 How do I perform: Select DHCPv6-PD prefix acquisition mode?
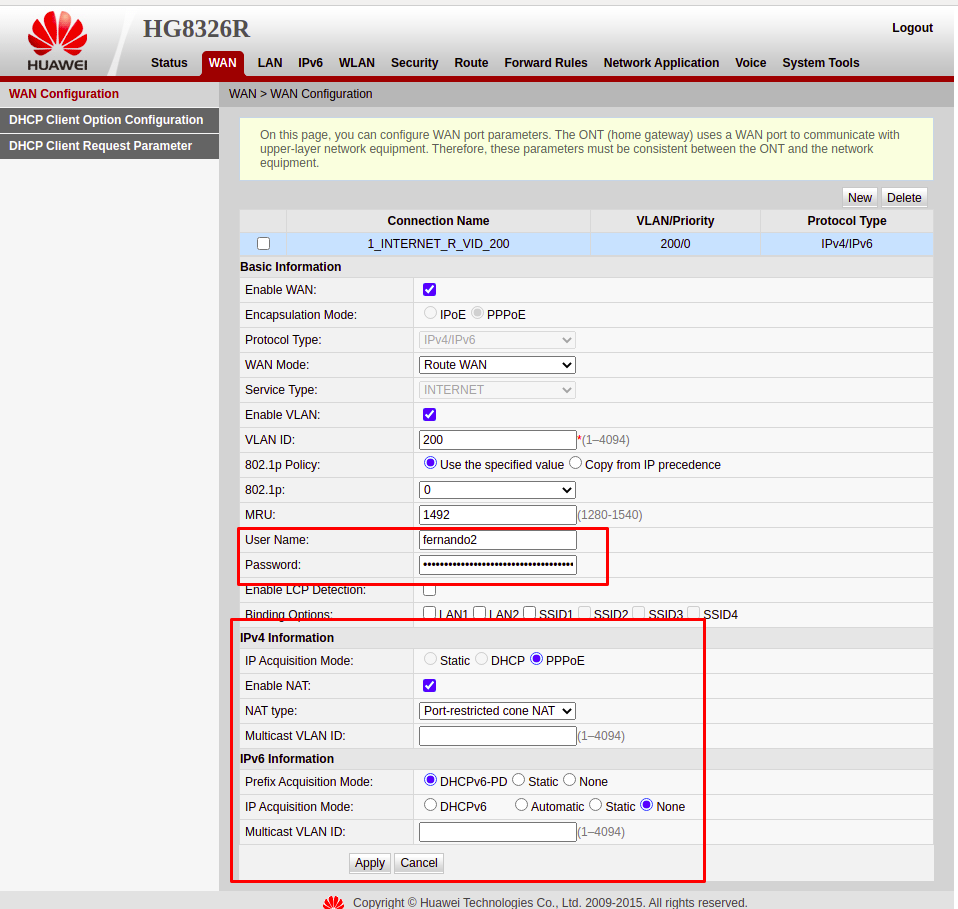pyautogui.click(x=431, y=780)
